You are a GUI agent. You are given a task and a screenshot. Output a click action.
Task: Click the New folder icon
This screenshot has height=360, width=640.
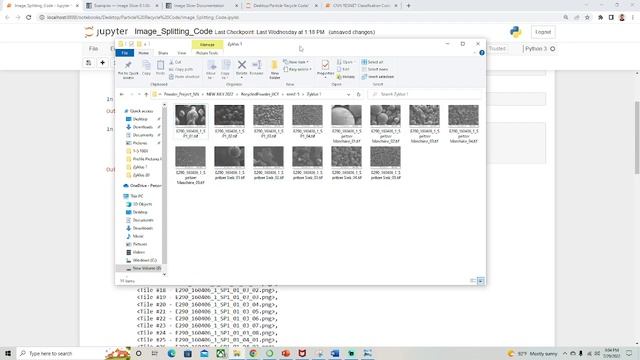point(274,65)
